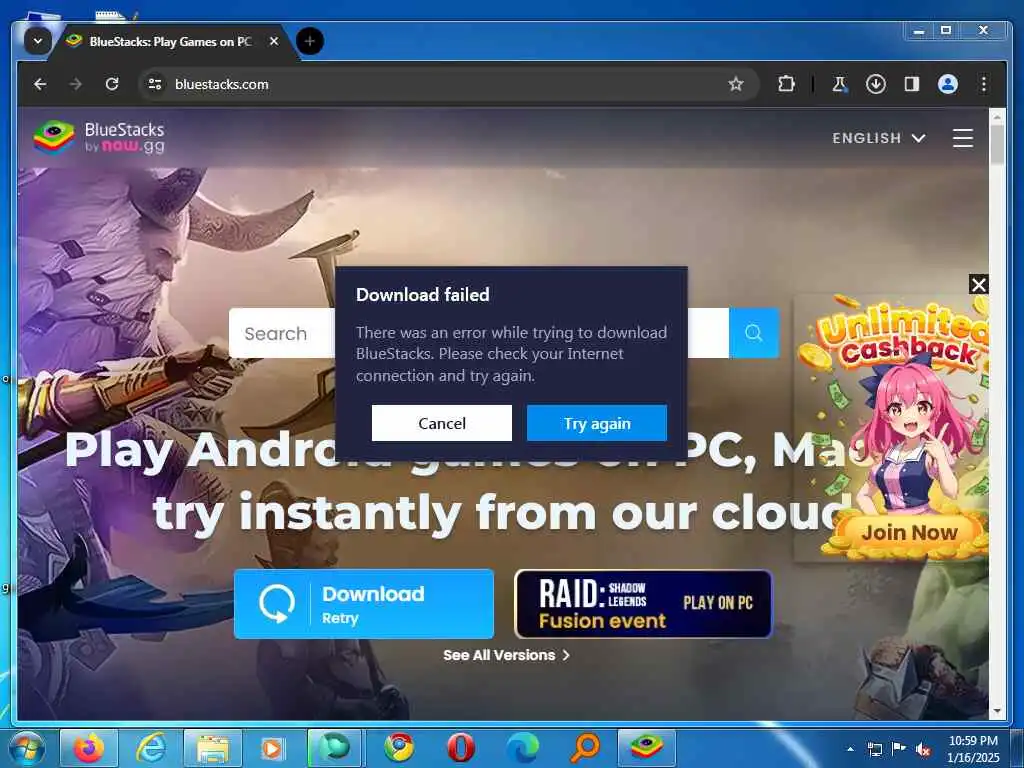Click the Download Retry button
1024x768 pixels.
pyautogui.click(x=364, y=604)
